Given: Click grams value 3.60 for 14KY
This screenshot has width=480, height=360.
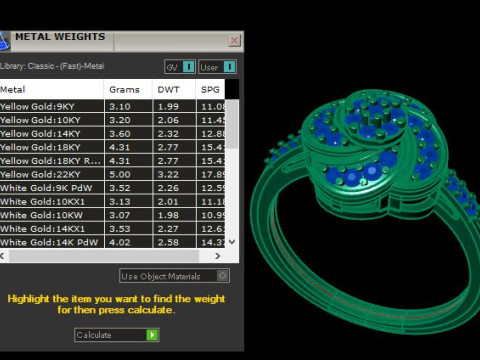Looking at the screenshot, I should [120, 134].
